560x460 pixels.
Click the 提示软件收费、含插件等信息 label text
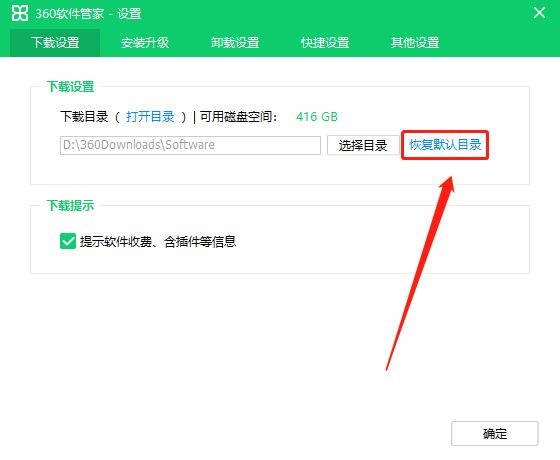pyautogui.click(x=158, y=241)
